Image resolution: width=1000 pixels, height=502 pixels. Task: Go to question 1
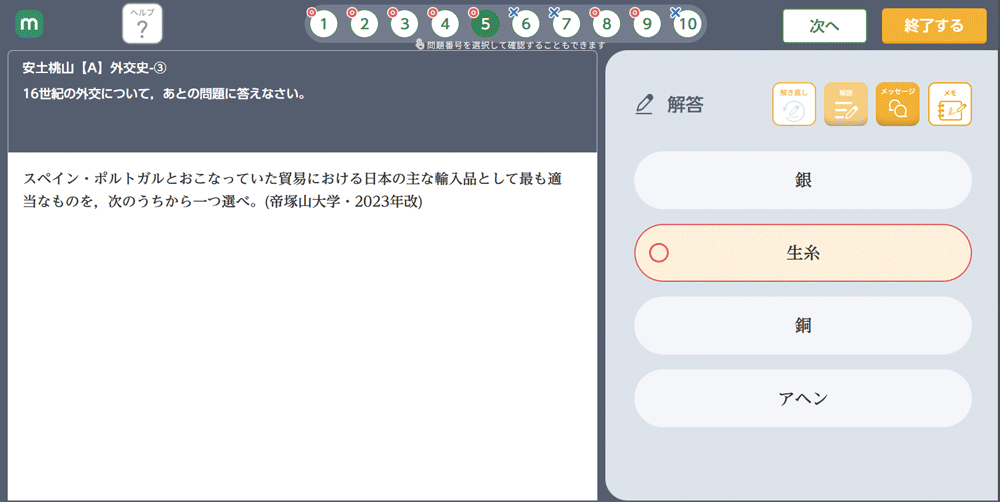click(324, 24)
